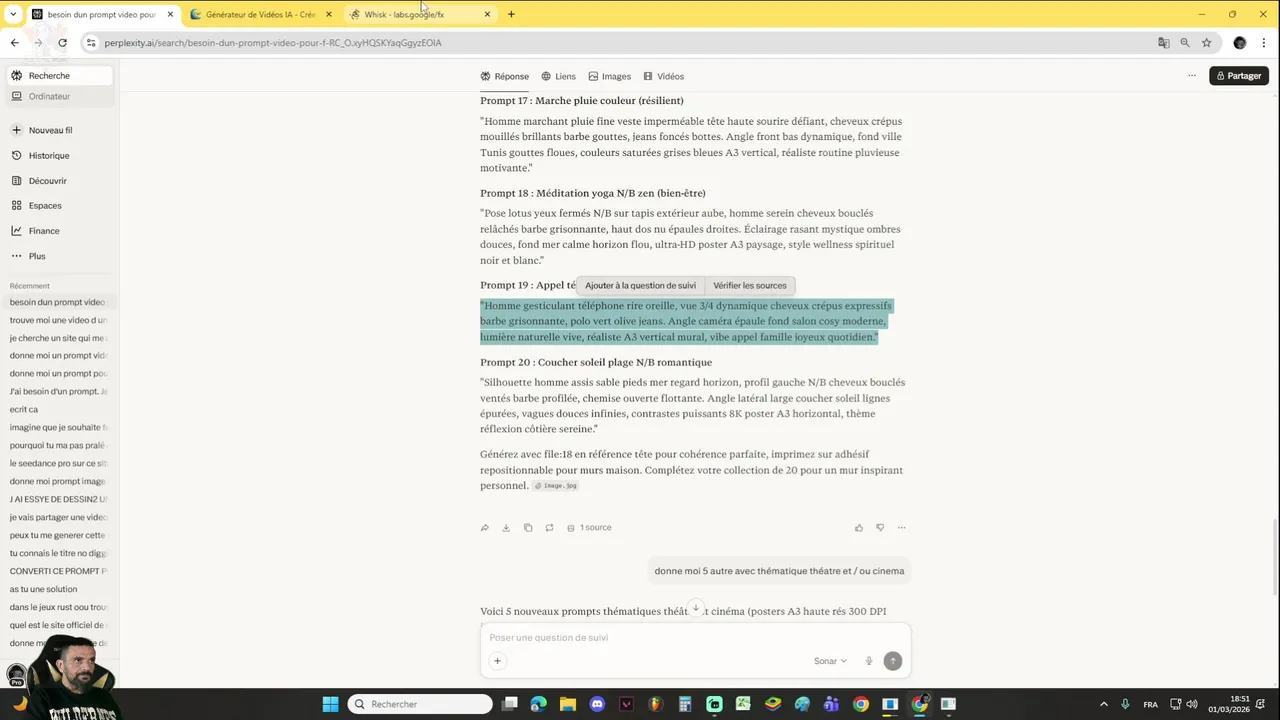The image size is (1280, 720).
Task: Open recent thread 'J AI ESSYE DE DESSIN2'
Action: 58,499
